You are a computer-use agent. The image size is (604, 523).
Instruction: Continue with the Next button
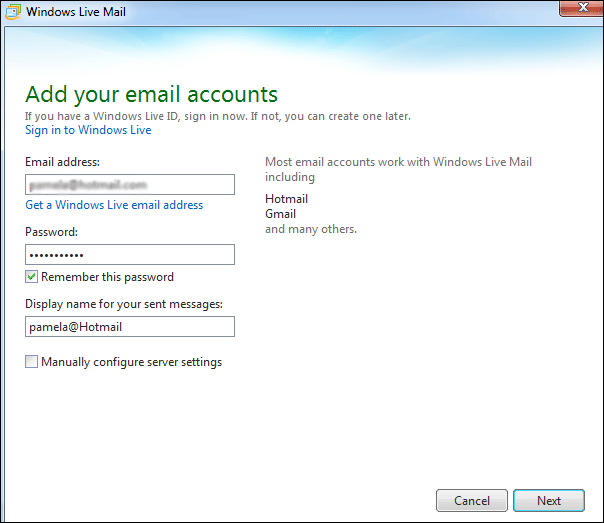point(549,500)
